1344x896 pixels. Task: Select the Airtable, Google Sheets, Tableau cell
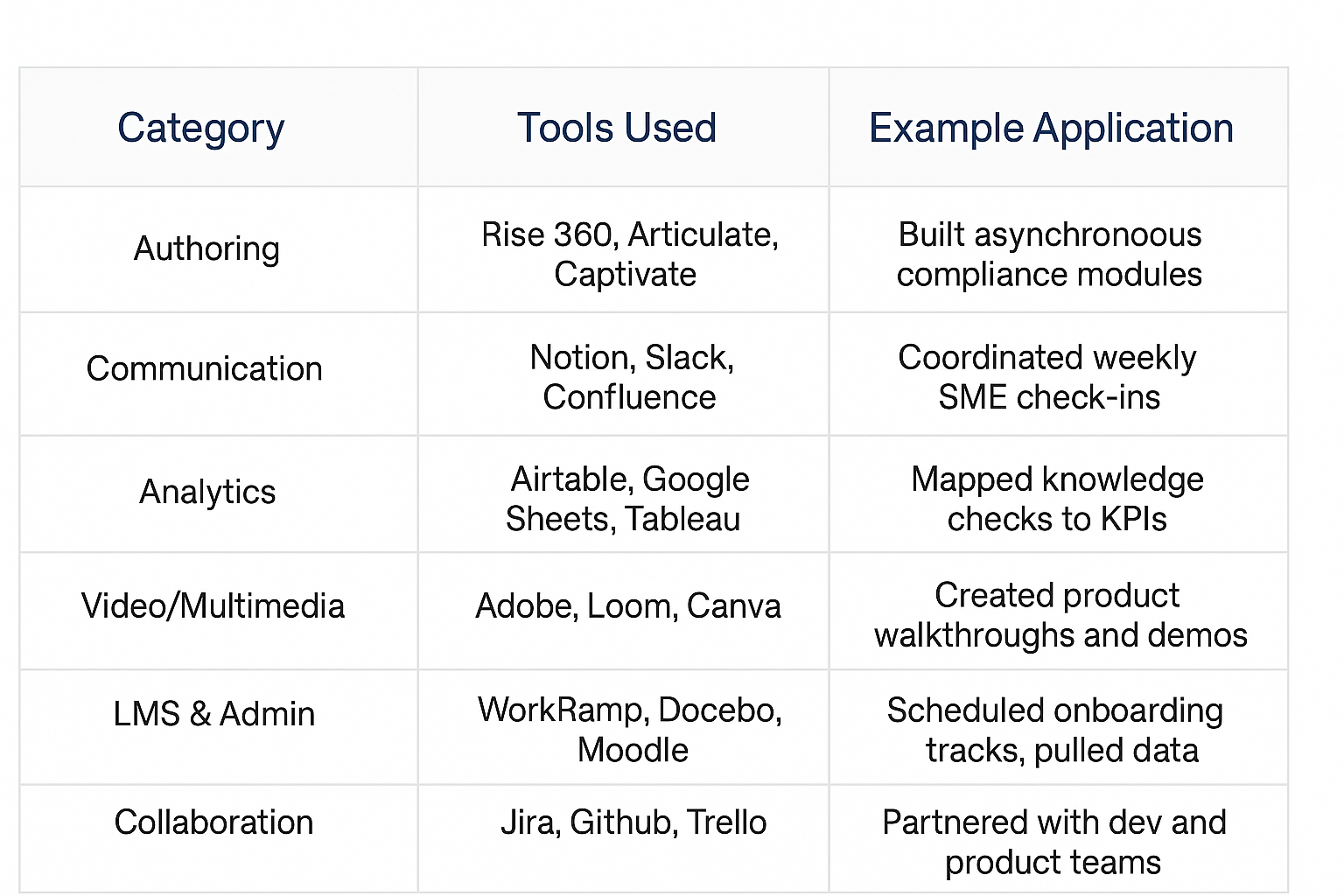pos(623,494)
